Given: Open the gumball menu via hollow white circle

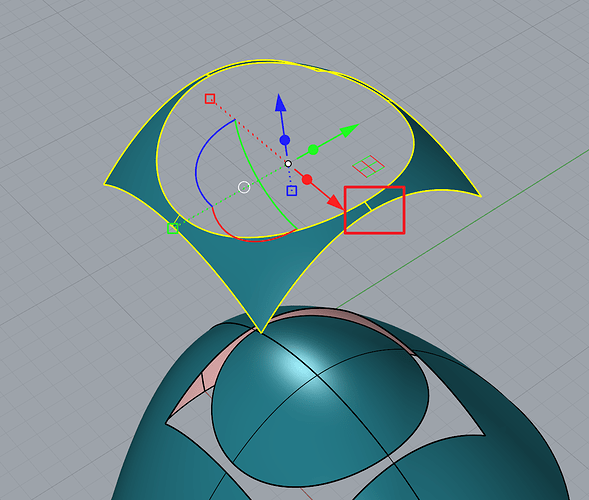Looking at the screenshot, I should click(x=244, y=187).
